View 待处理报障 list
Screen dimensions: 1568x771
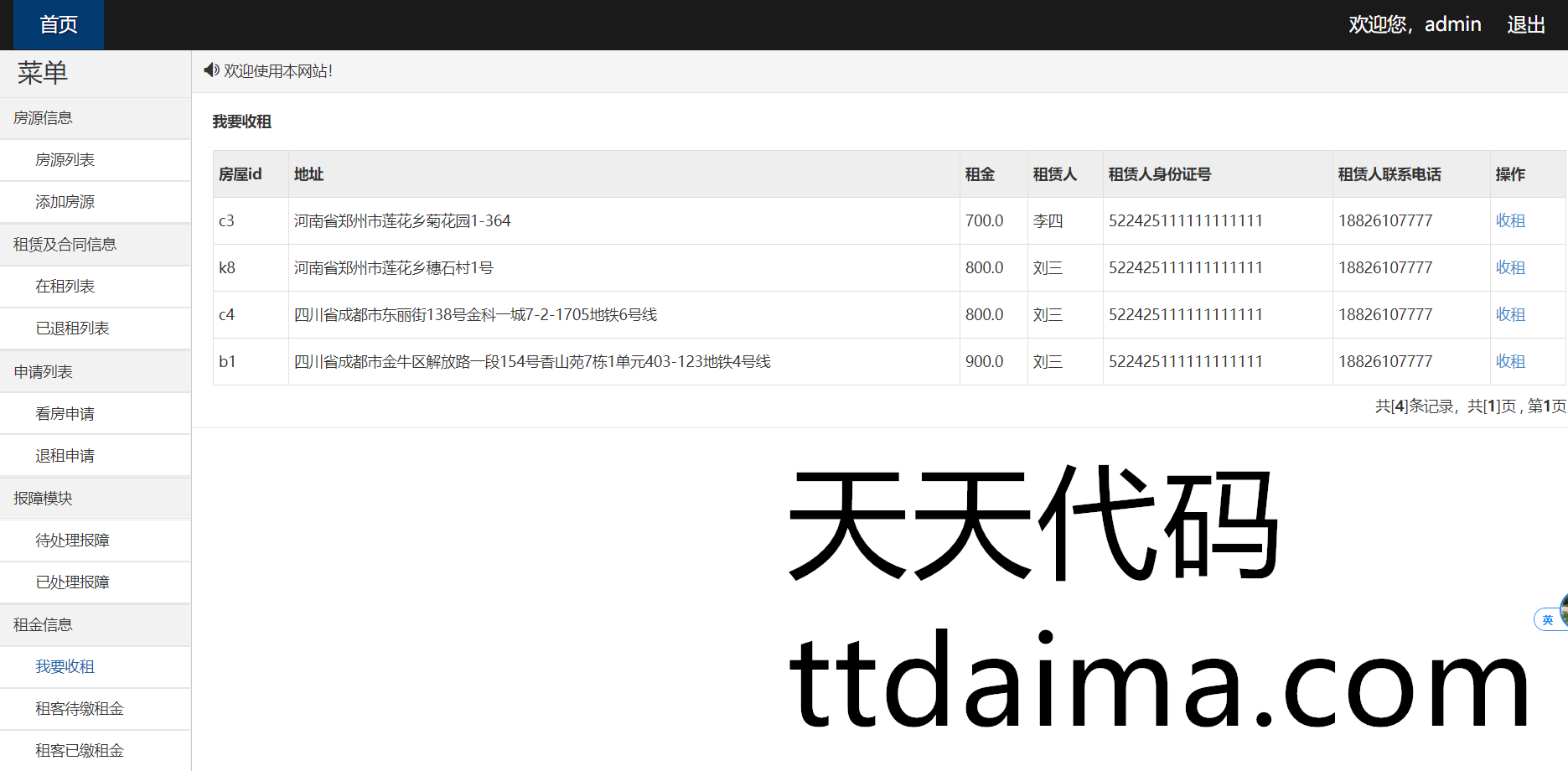pyautogui.click(x=73, y=541)
